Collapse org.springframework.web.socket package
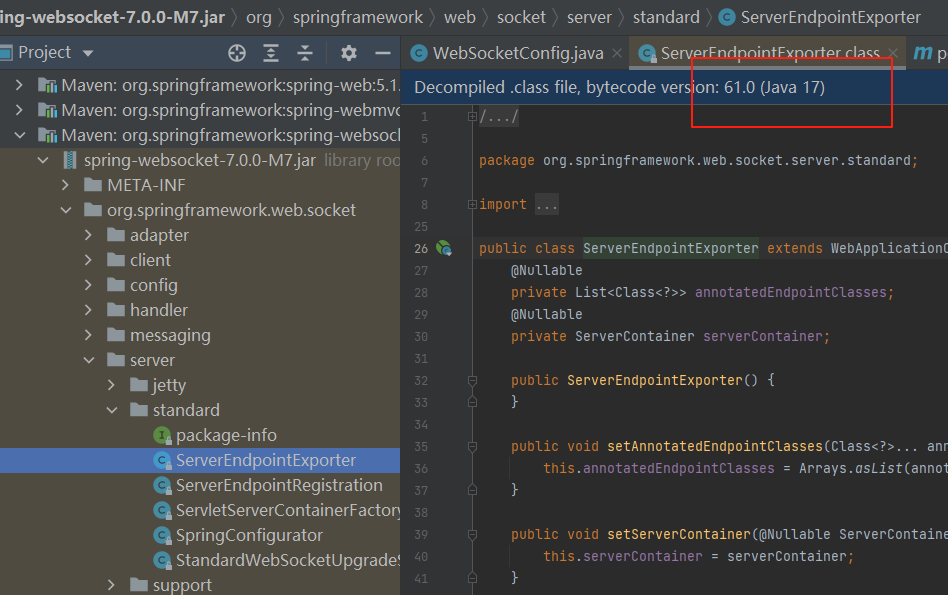948x595 pixels. 66,210
